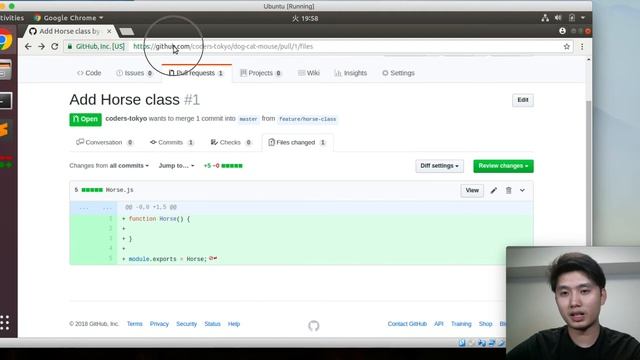Go forward using the browser forward arrow
Image resolution: width=640 pixels, height=360 pixels.
[41, 47]
